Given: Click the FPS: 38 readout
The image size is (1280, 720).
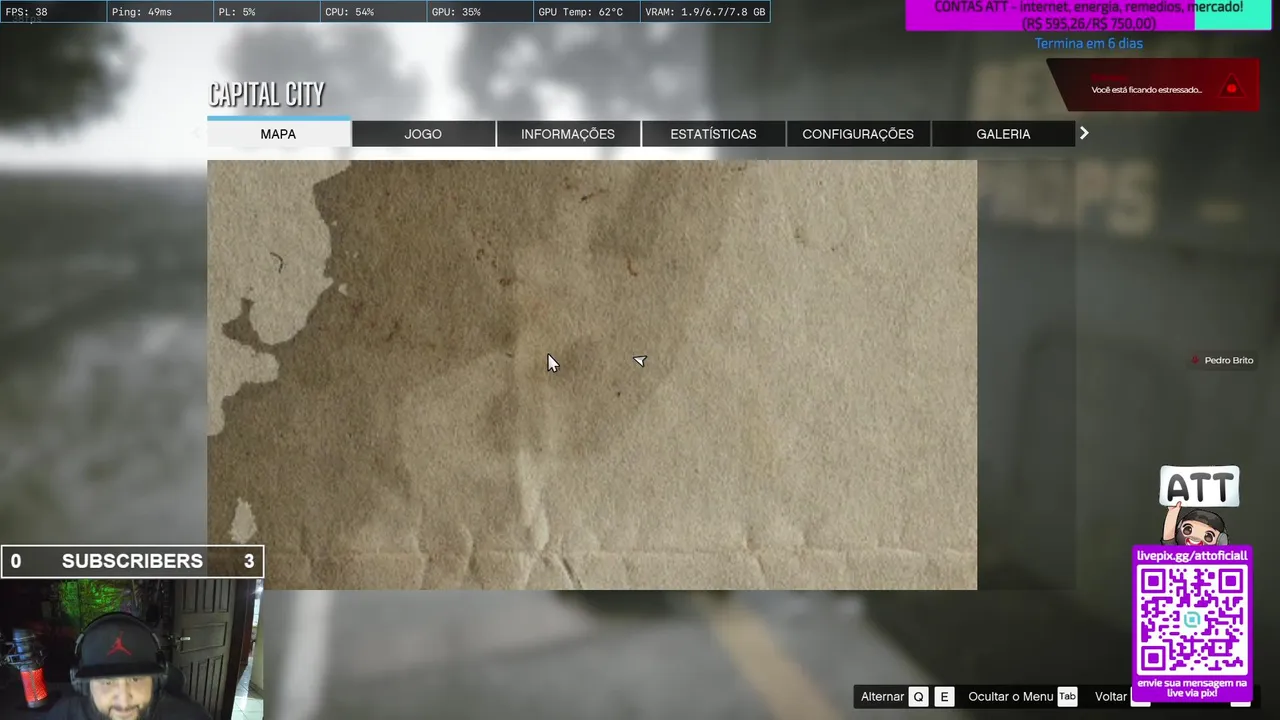Looking at the screenshot, I should [52, 12].
